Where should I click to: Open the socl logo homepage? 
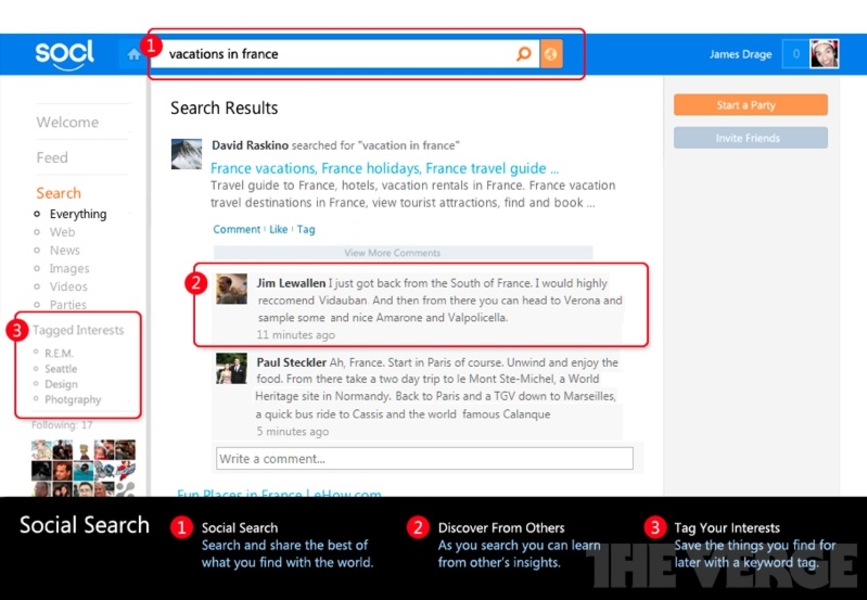64,53
